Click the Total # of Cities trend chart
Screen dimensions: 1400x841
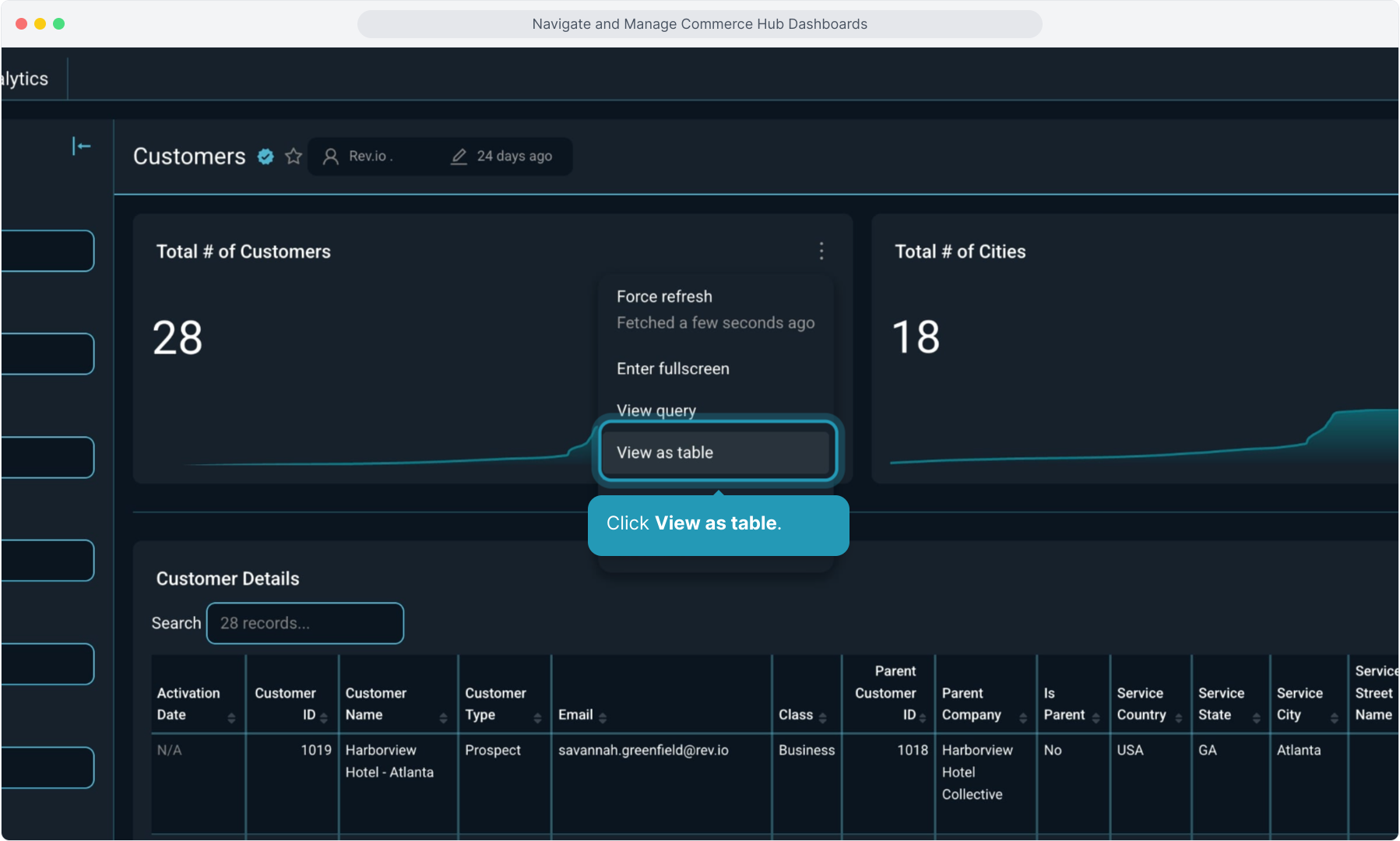click(1137, 444)
